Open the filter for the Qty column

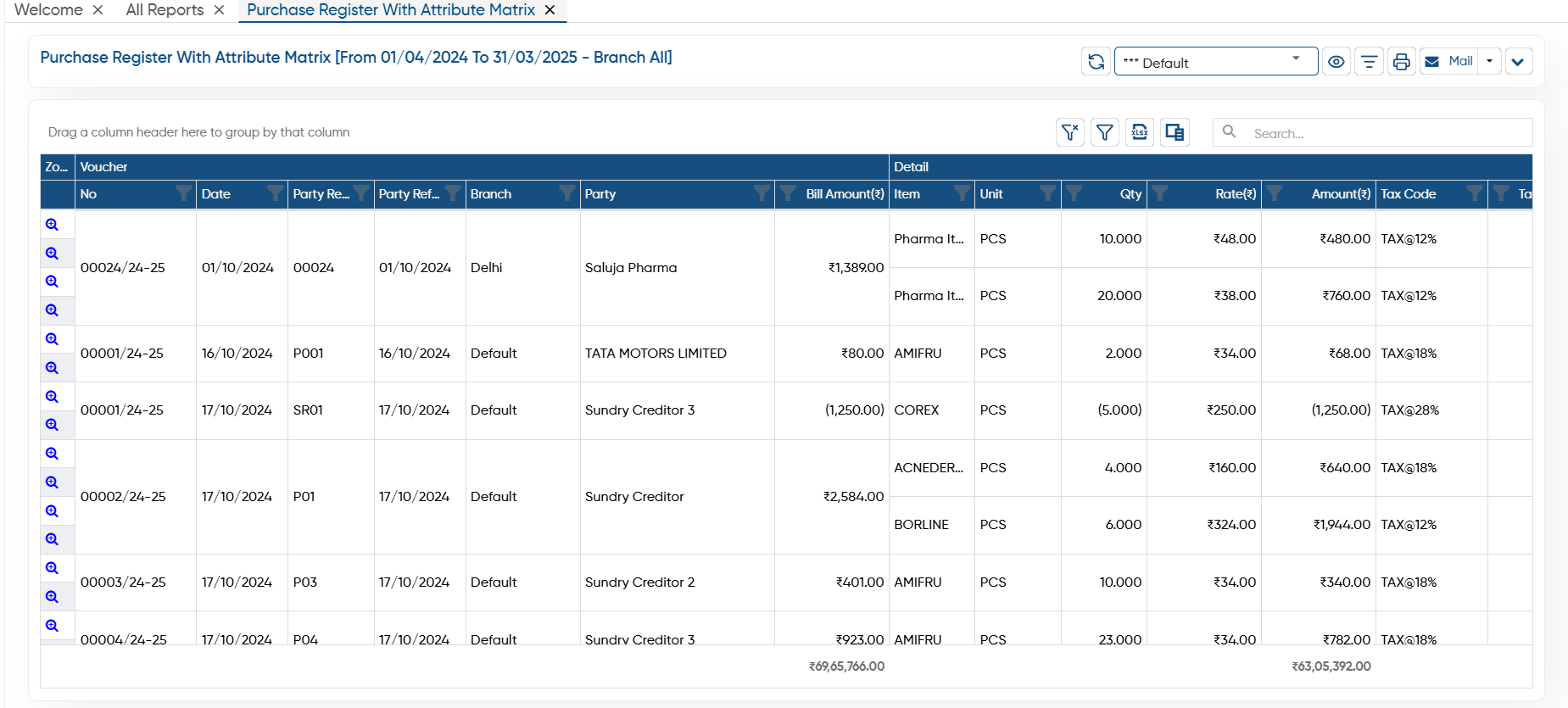1074,194
